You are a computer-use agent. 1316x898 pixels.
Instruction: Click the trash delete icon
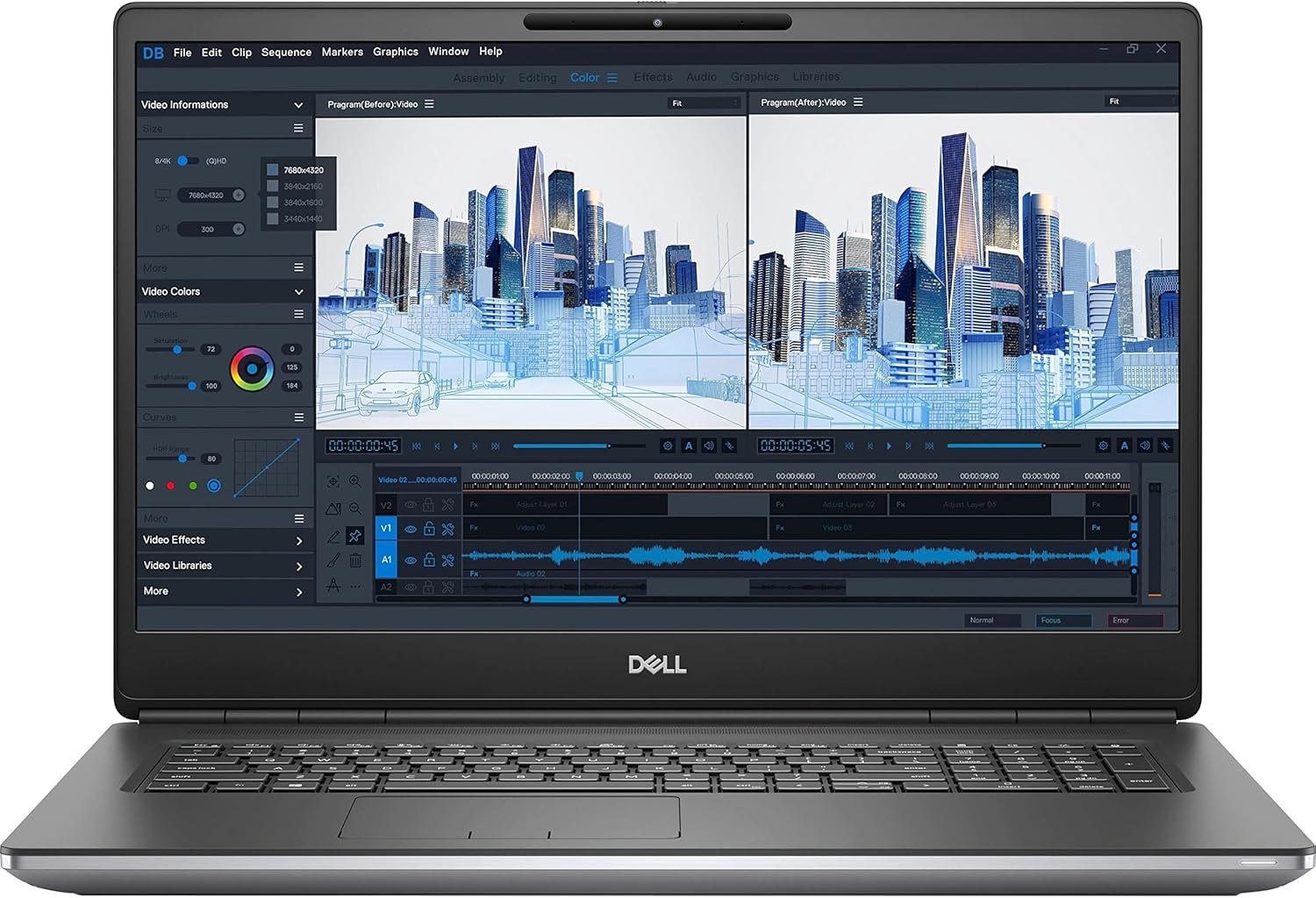pos(355,560)
